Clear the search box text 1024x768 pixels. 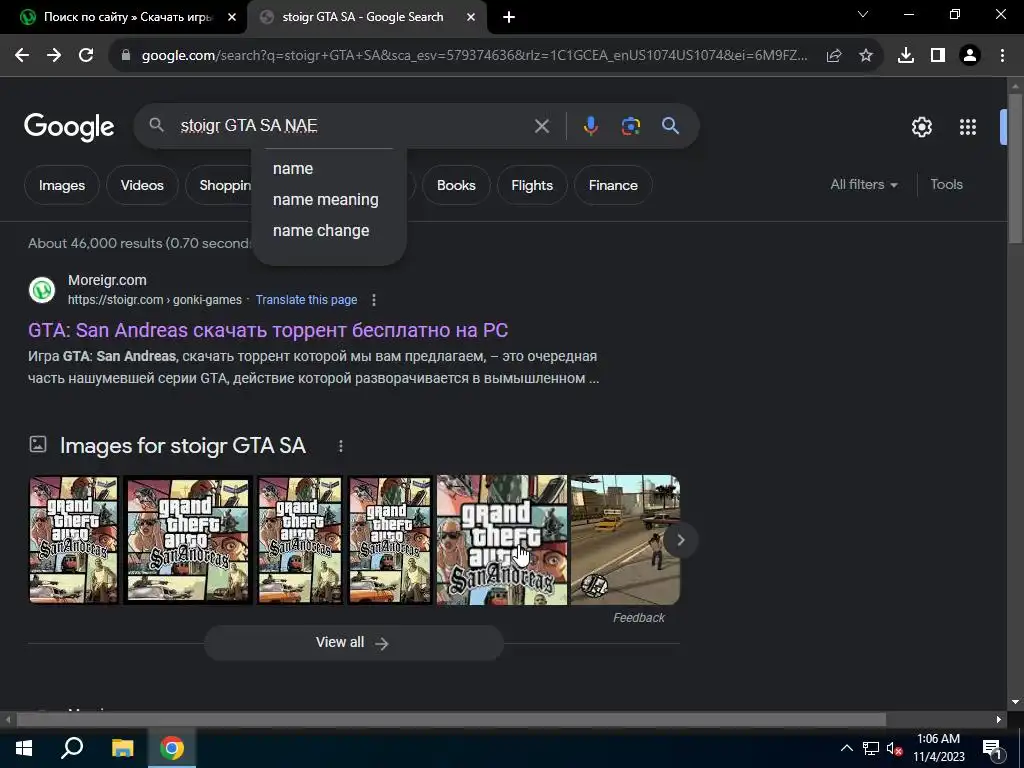(542, 126)
